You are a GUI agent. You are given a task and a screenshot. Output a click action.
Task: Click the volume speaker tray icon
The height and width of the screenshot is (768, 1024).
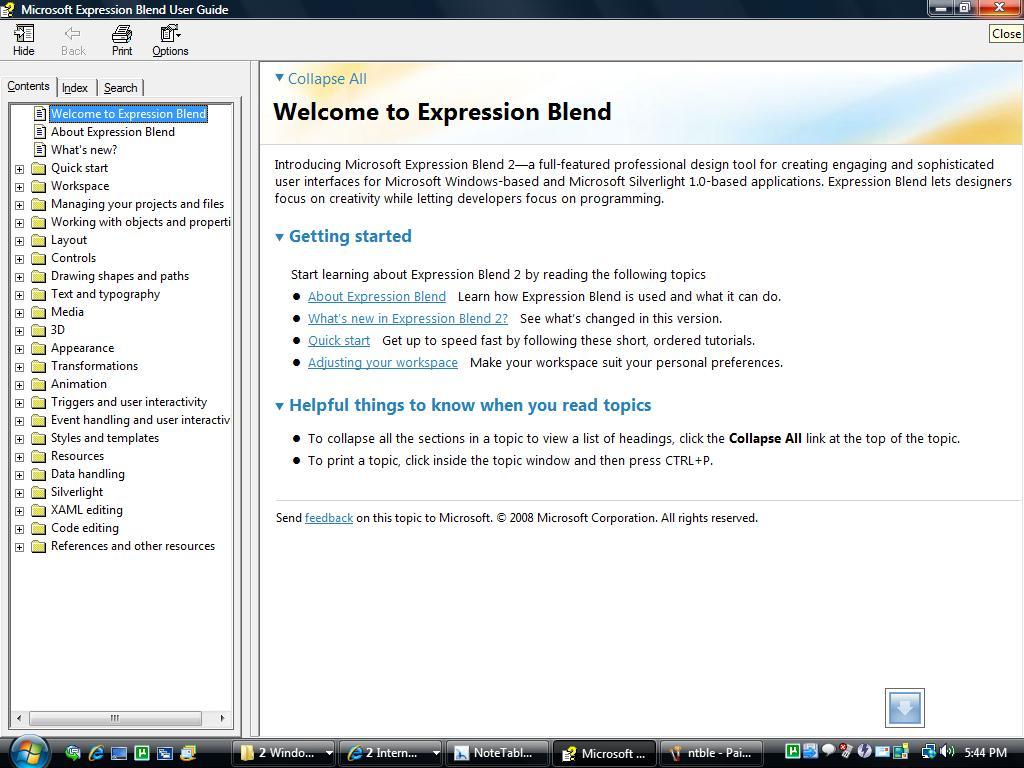(947, 752)
